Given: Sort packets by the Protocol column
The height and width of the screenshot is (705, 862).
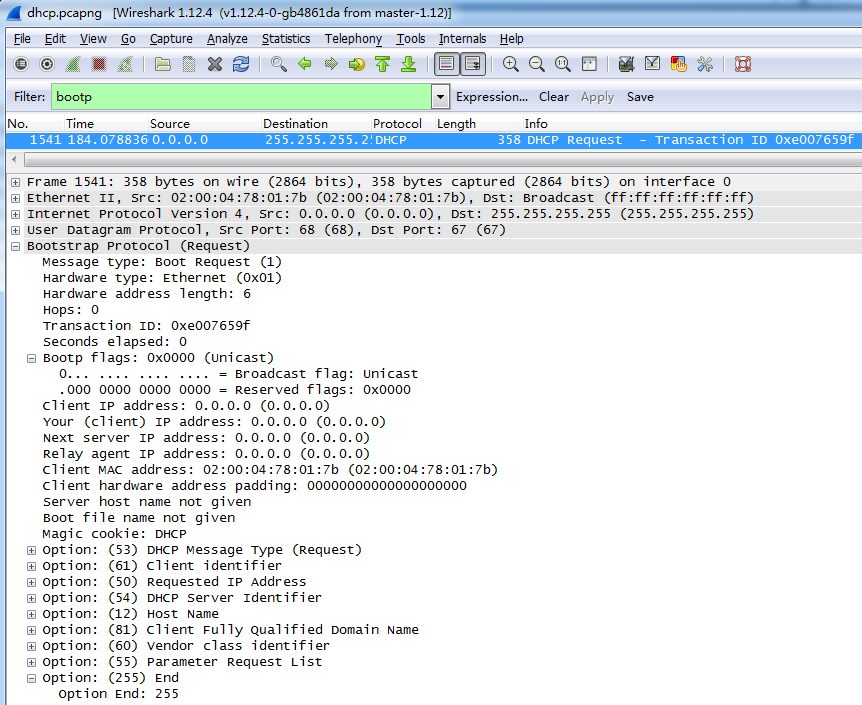Looking at the screenshot, I should (402, 124).
